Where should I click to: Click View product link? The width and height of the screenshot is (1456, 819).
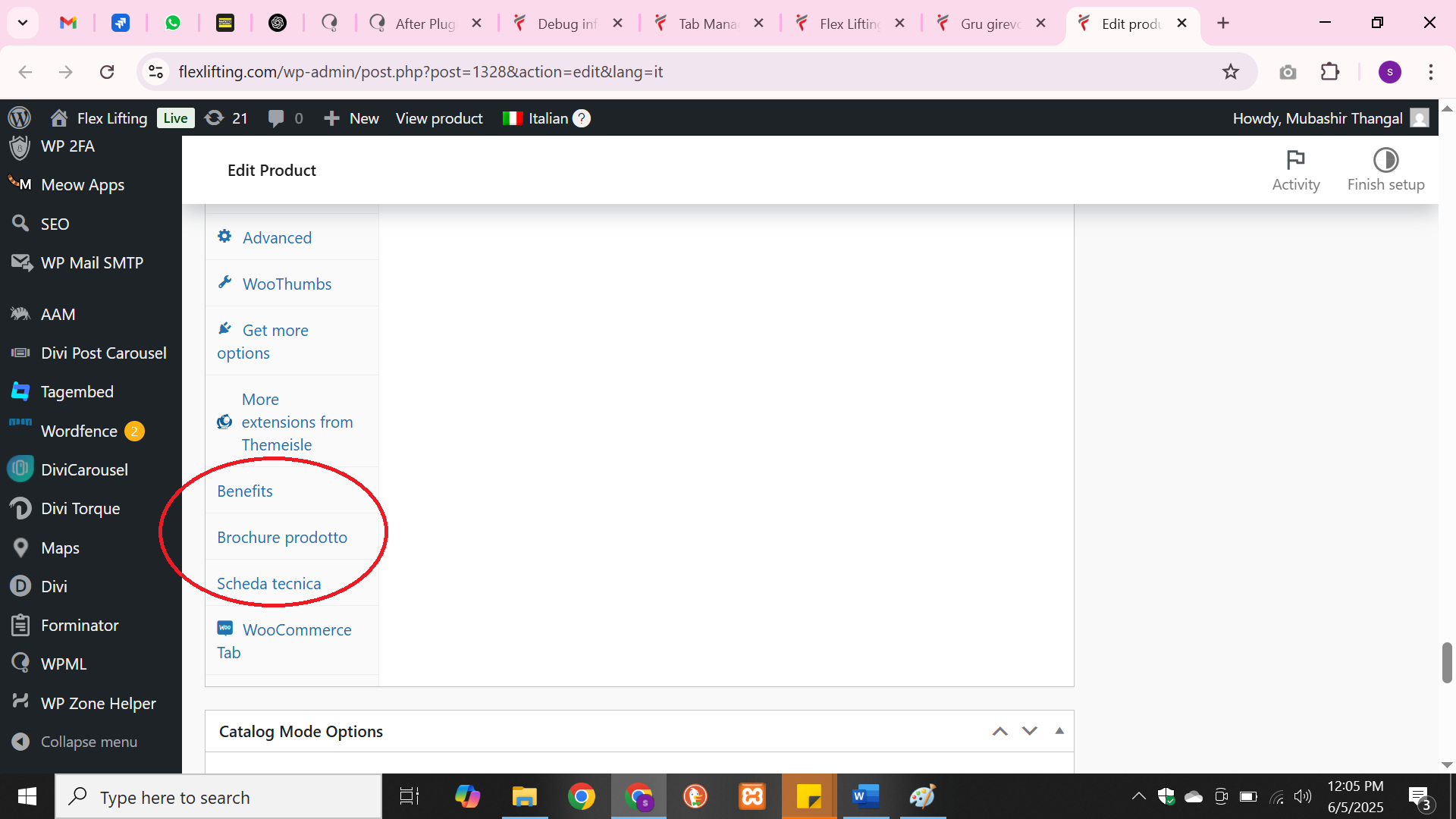pyautogui.click(x=439, y=118)
